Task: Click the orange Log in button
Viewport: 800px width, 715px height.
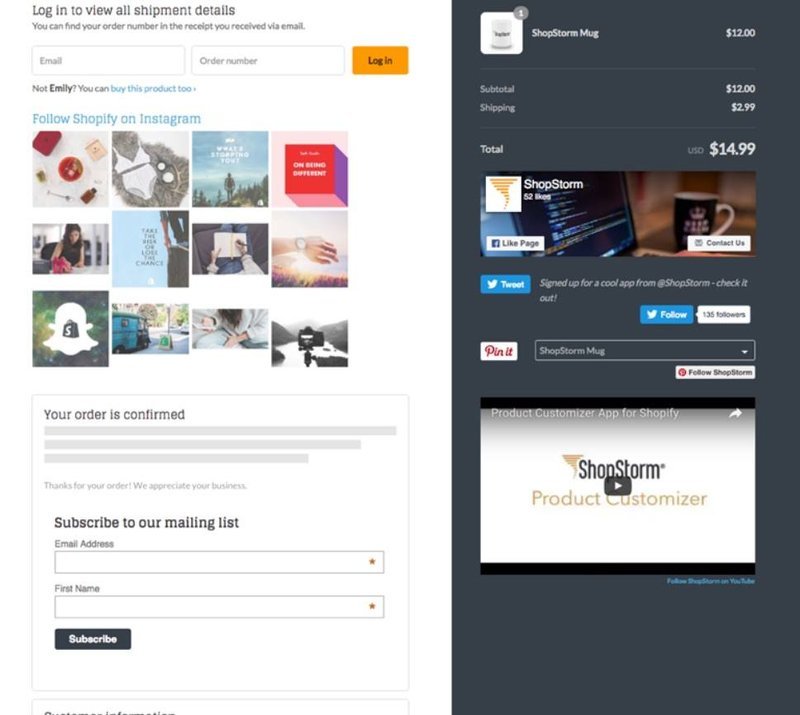Action: [380, 60]
